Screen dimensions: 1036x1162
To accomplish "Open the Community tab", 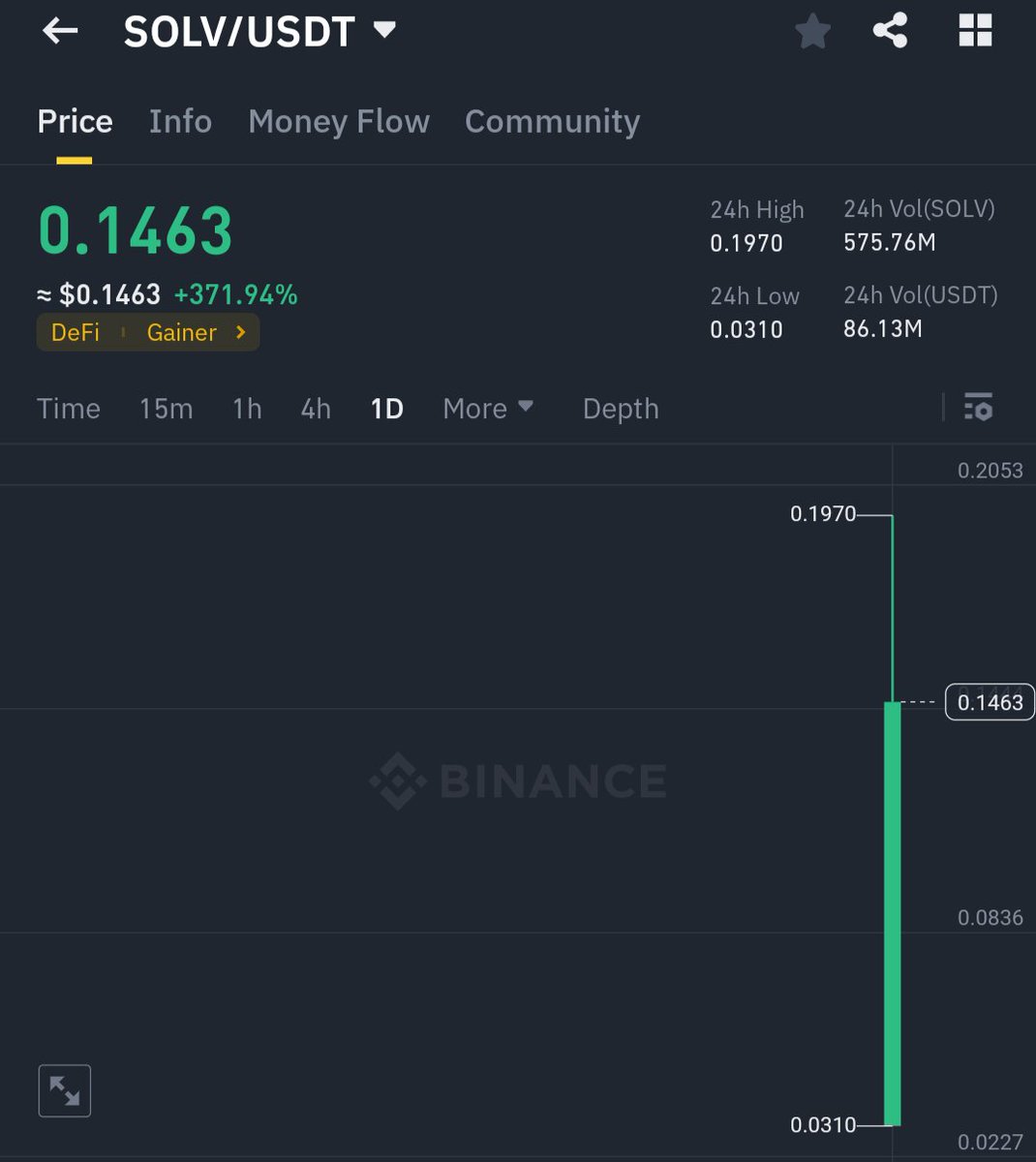I will 552,122.
